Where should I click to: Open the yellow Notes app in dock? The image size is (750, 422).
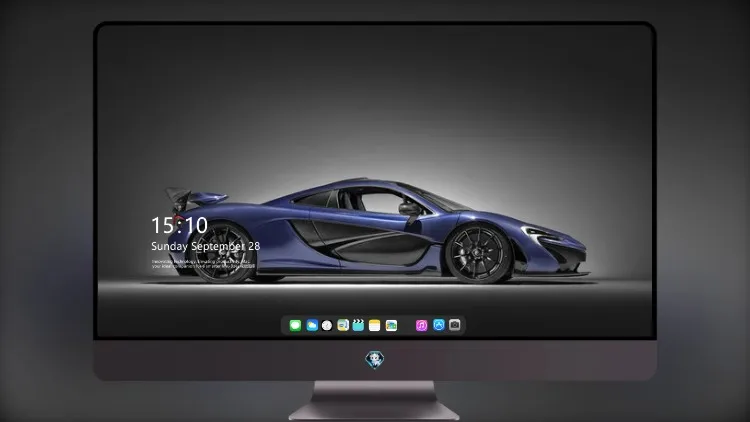tap(375, 325)
